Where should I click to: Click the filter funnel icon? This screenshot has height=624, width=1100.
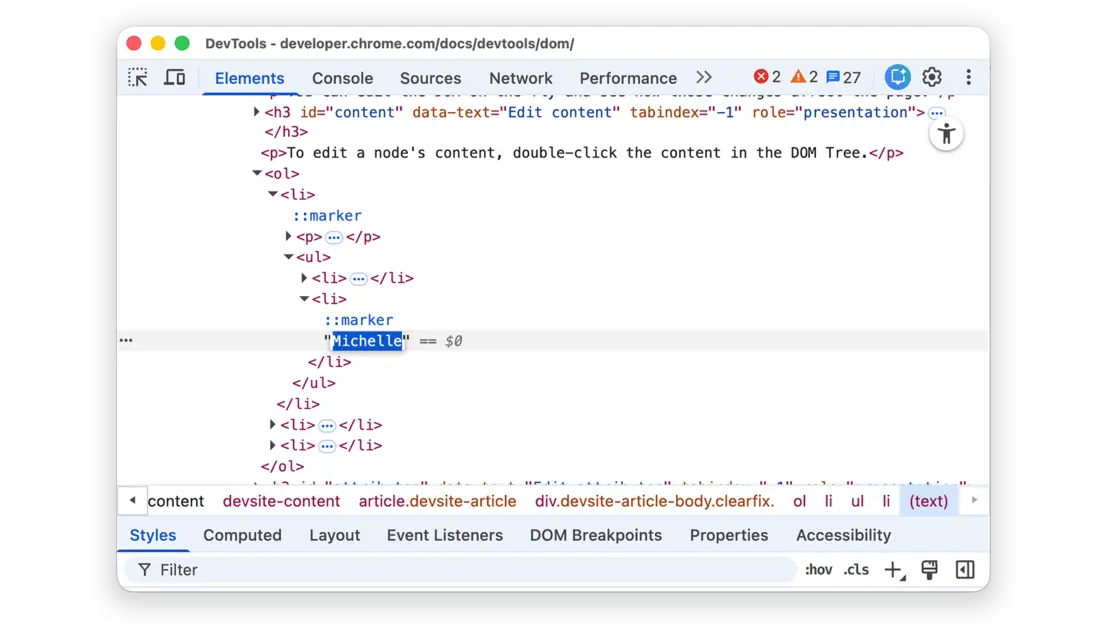[145, 570]
